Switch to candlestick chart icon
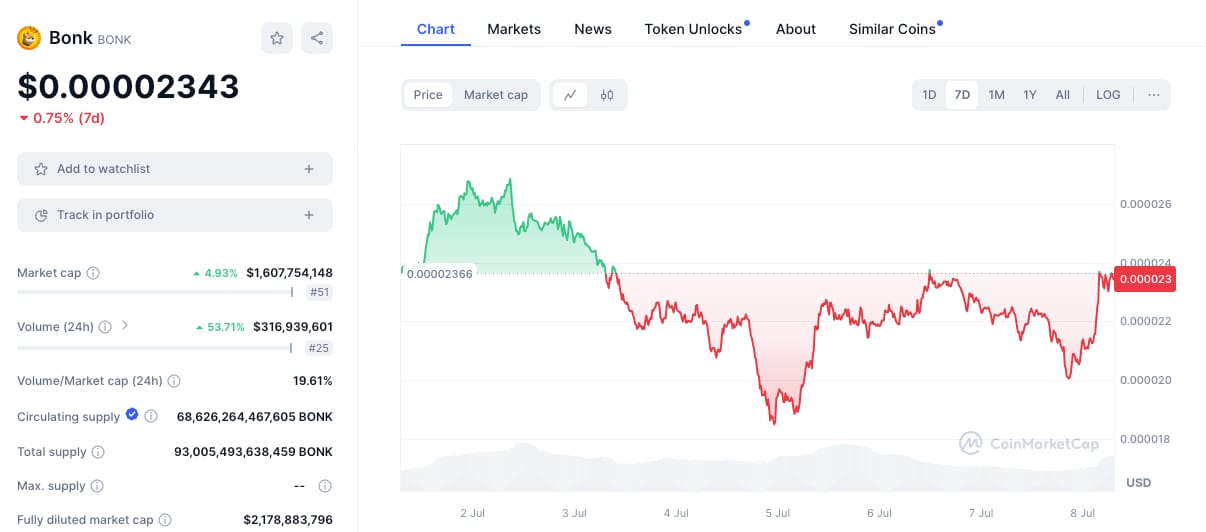This screenshot has height=532, width=1206. point(607,95)
